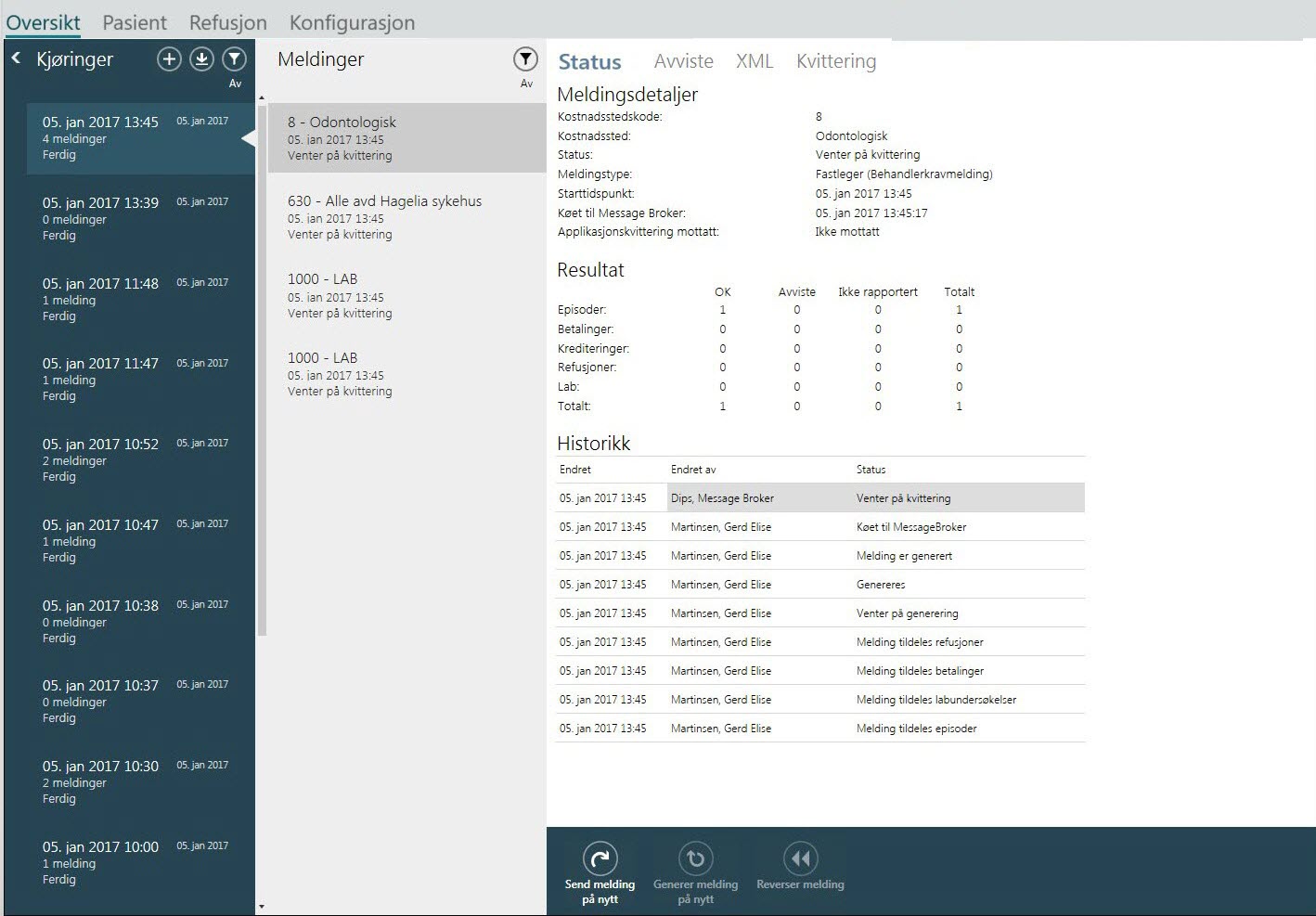Select the 630 - Alle avd Hagelia sykehus message

point(384,216)
